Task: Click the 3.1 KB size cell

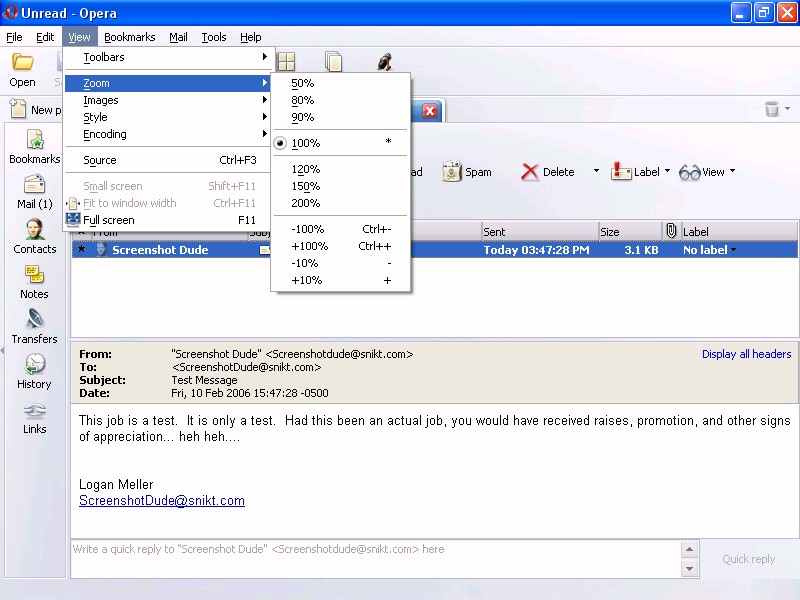Action: point(641,250)
